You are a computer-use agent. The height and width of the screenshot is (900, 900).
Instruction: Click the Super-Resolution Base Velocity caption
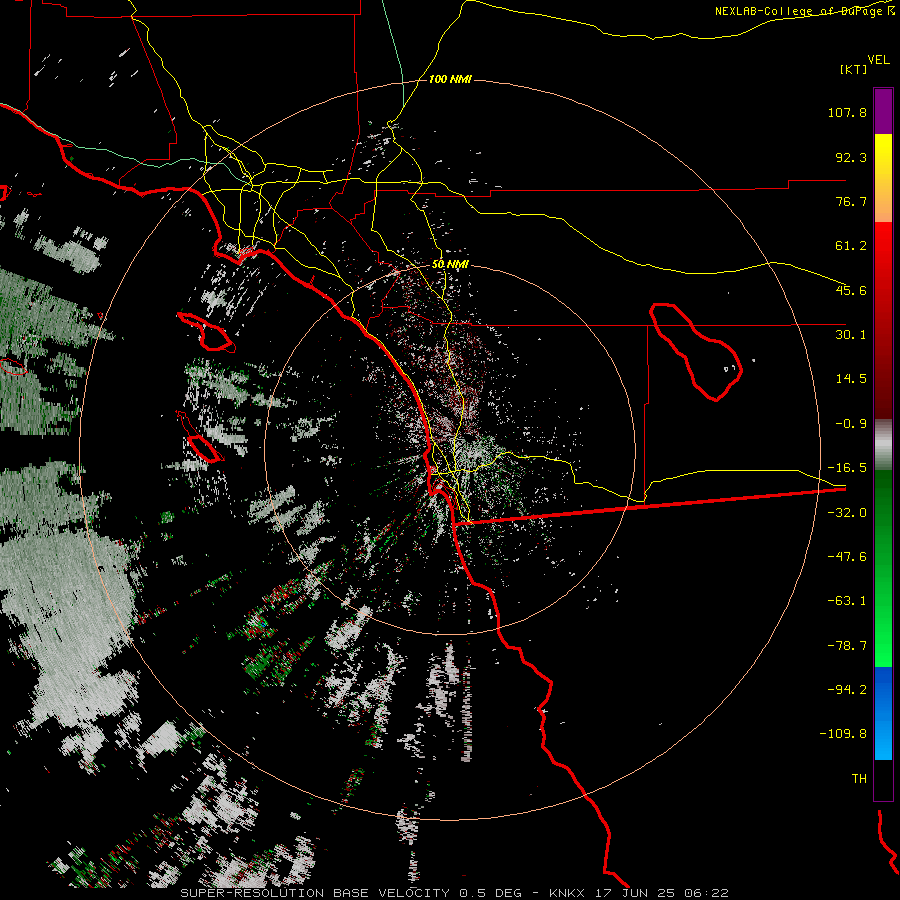[x=315, y=893]
